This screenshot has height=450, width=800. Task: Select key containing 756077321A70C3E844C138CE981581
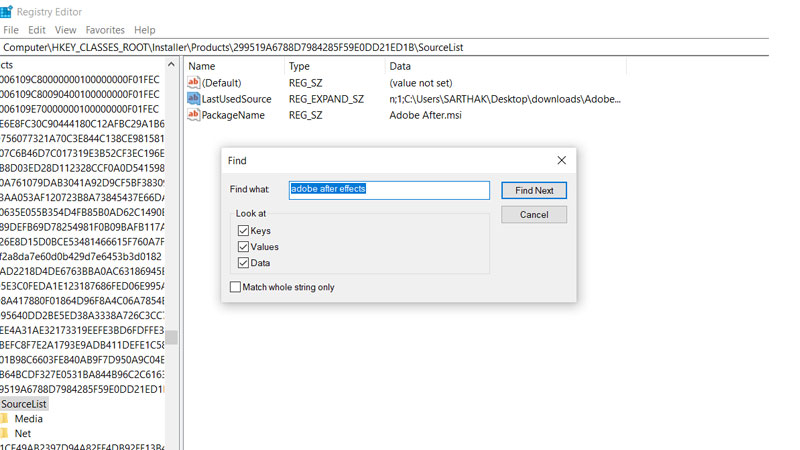coord(82,139)
